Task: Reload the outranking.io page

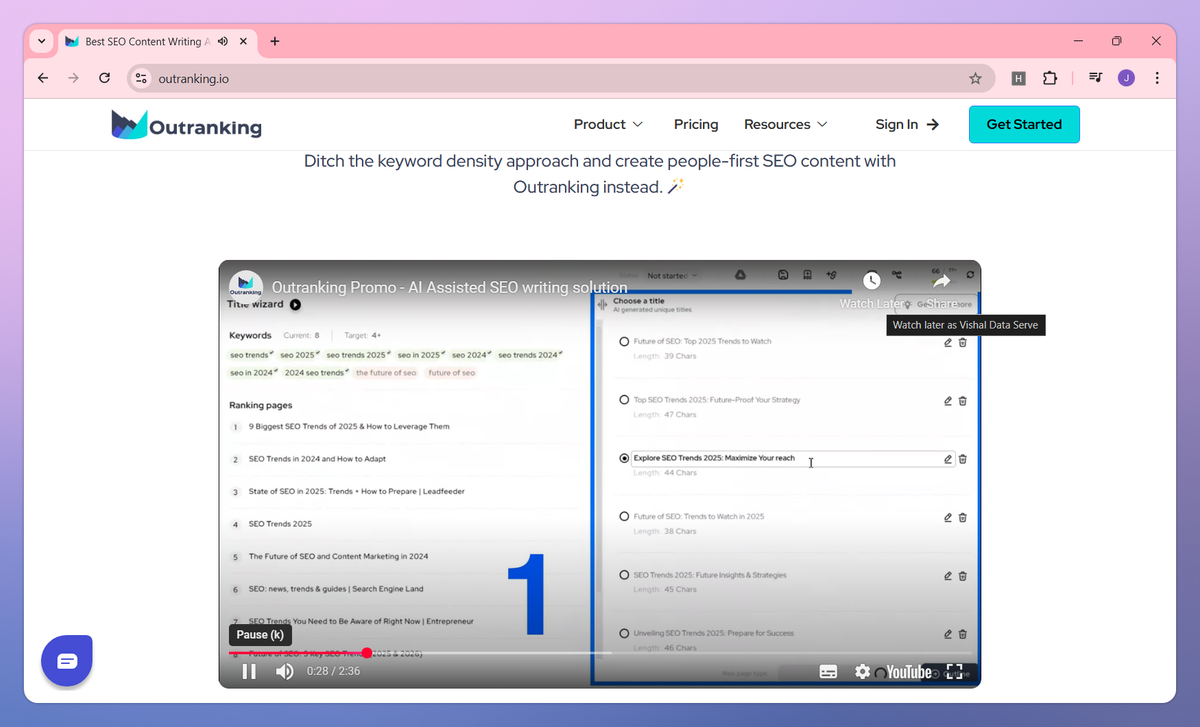Action: pos(105,78)
